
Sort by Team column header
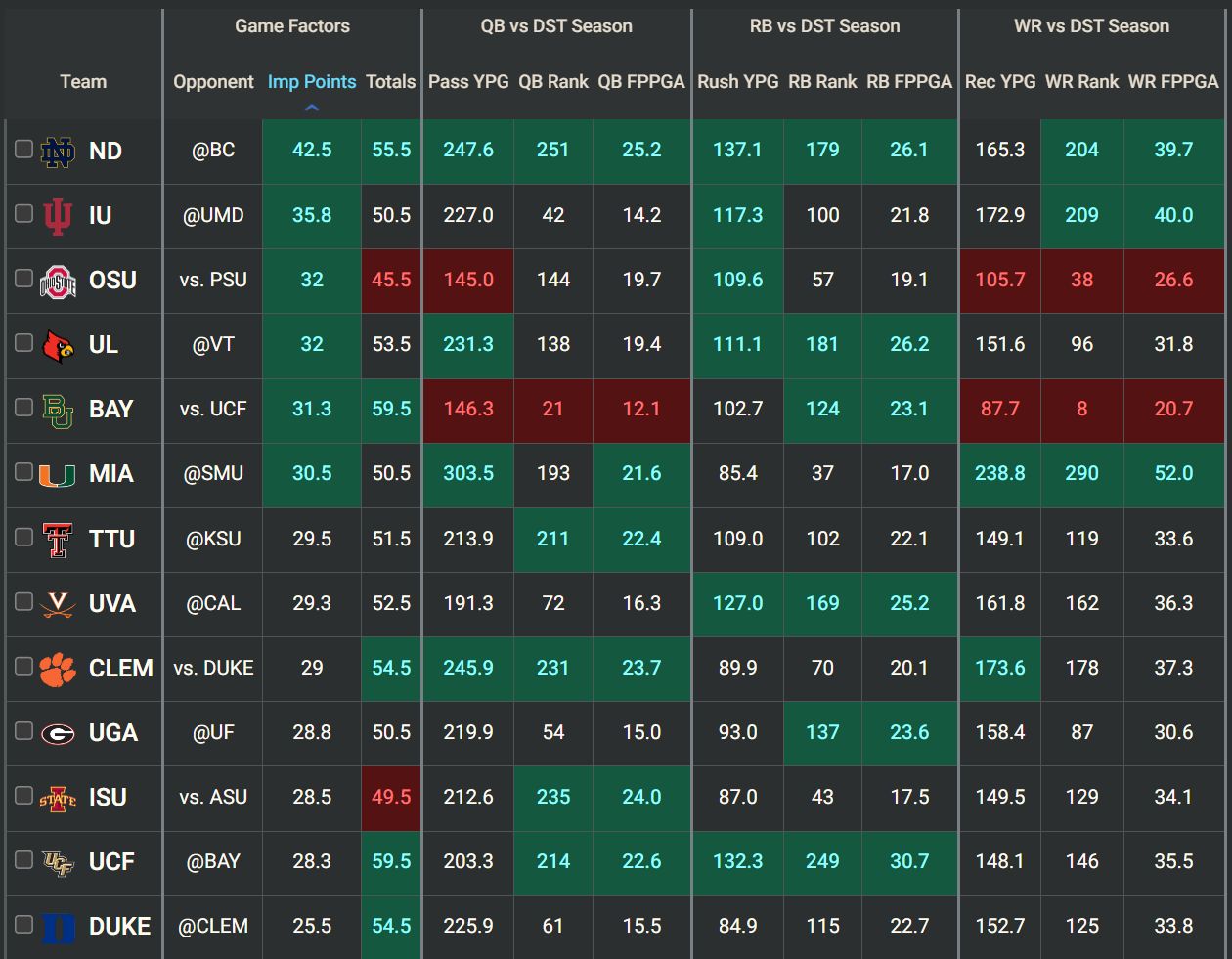pyautogui.click(x=83, y=82)
